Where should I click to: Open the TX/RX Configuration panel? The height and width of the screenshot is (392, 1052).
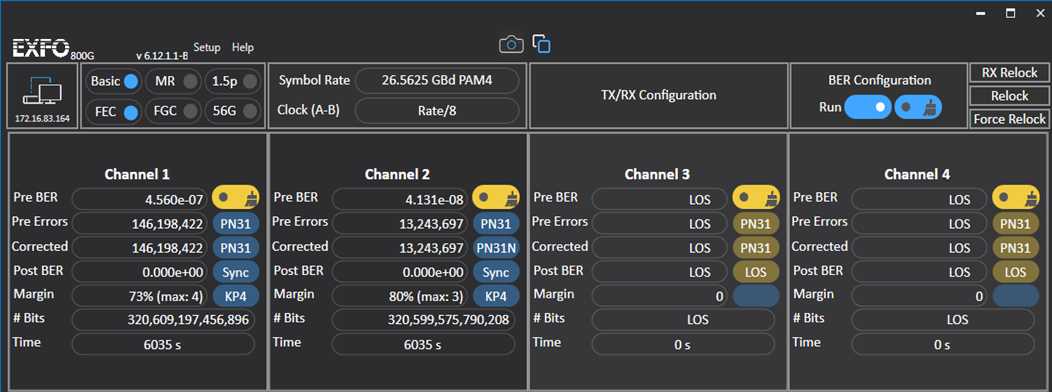click(x=658, y=95)
